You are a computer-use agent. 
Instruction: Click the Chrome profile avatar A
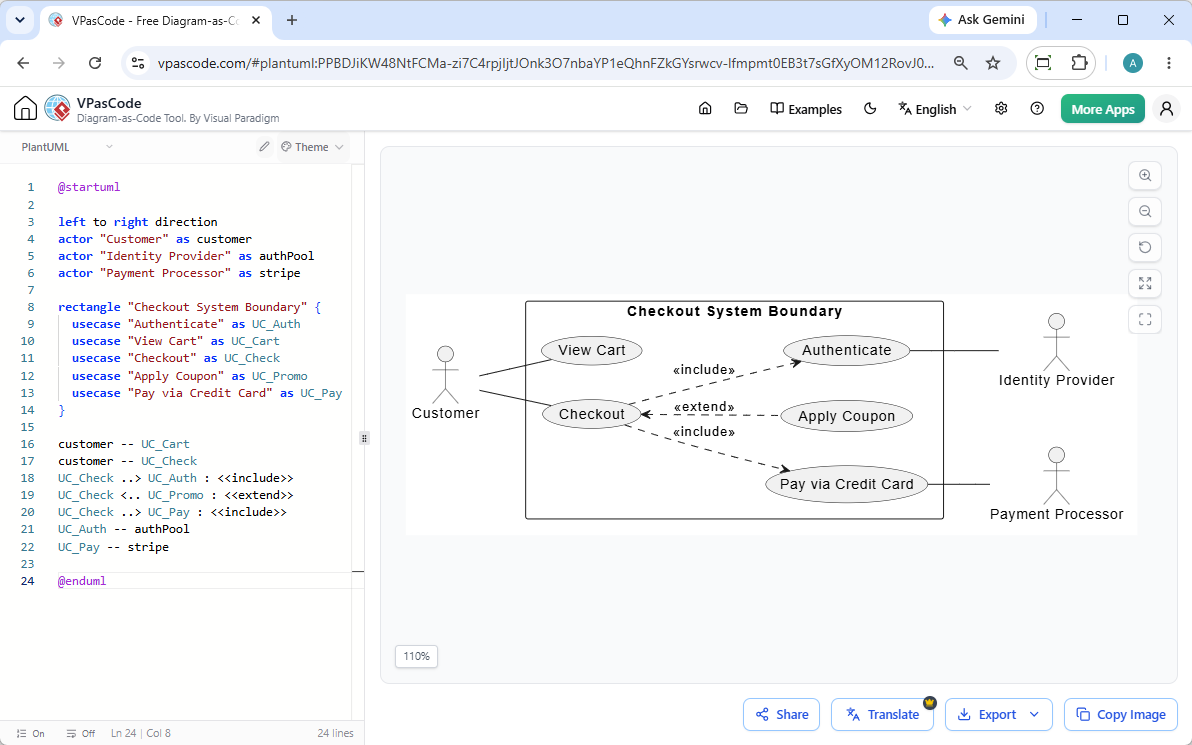pyautogui.click(x=1133, y=63)
